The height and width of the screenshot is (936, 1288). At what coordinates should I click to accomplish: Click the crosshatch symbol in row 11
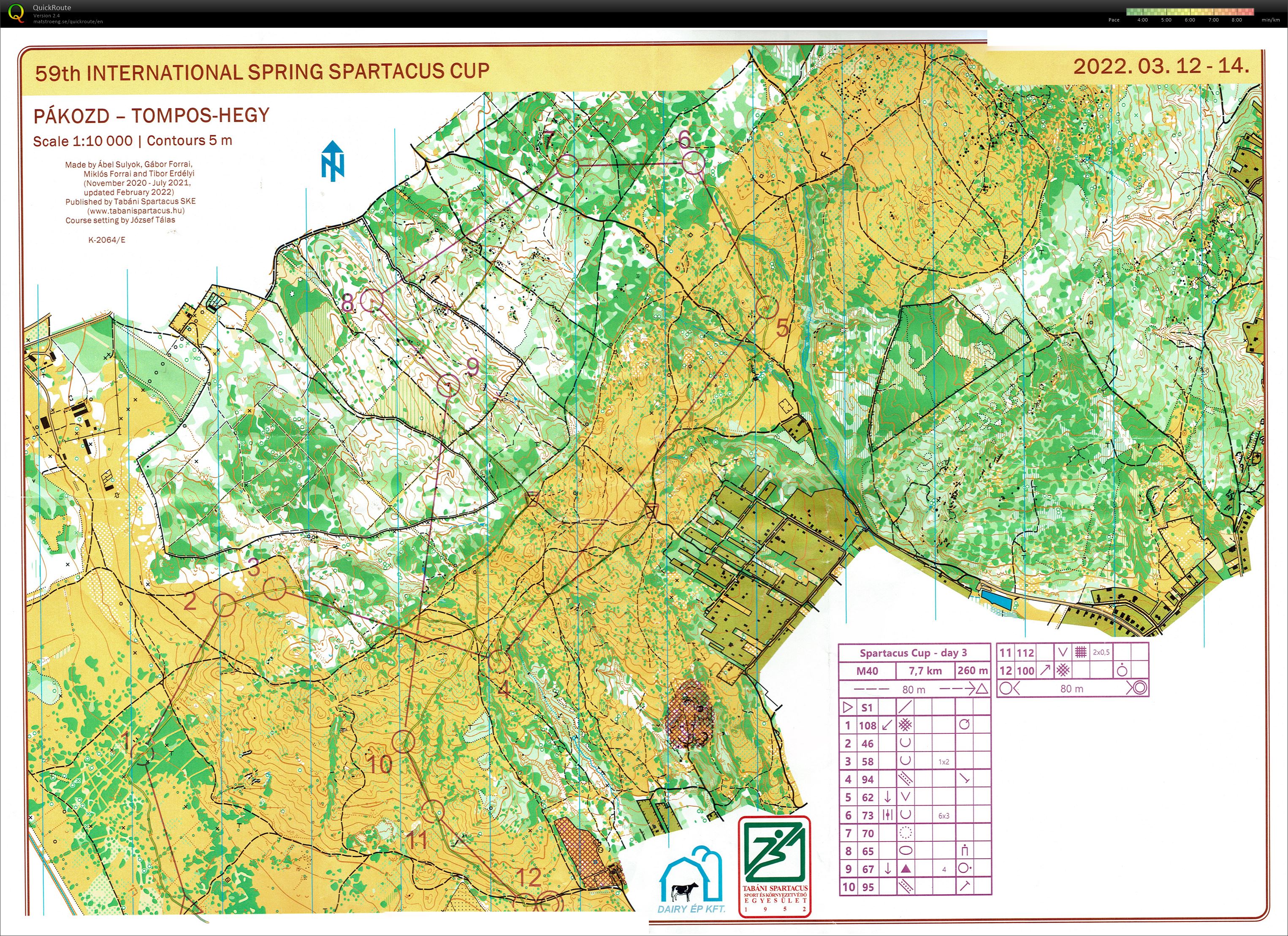coord(1080,653)
